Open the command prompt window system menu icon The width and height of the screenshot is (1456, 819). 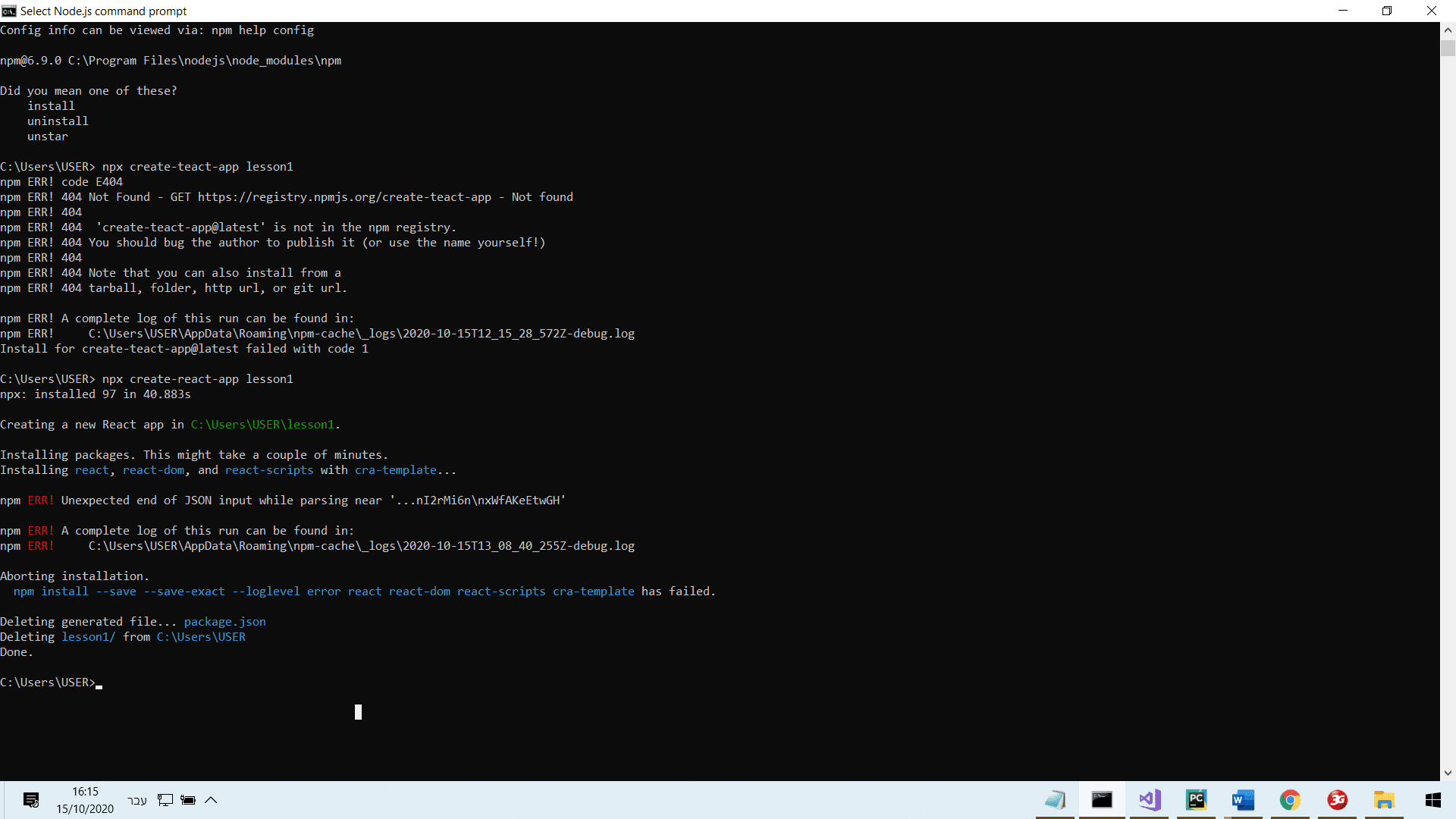8,11
